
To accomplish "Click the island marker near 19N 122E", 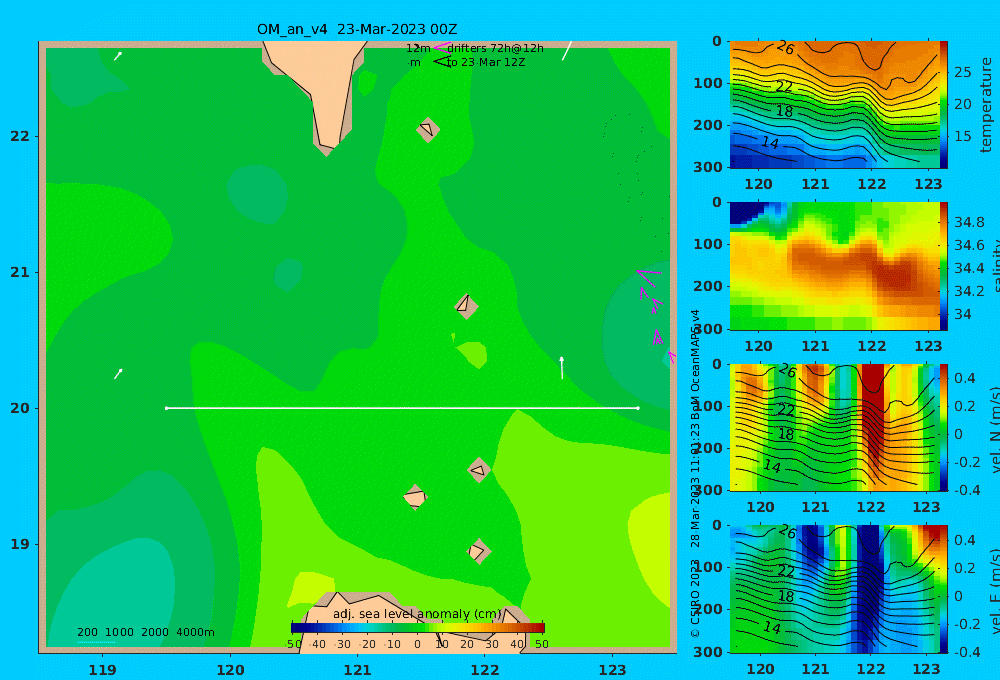I will click(478, 551).
